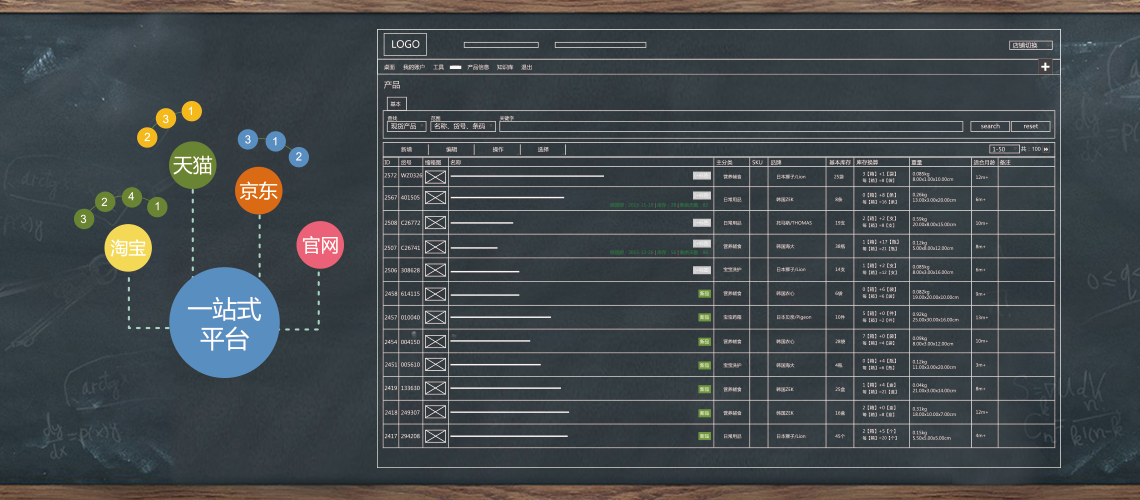Open the 名称、货号、条码 range dropdown
This screenshot has height=500, width=1140.
point(463,126)
